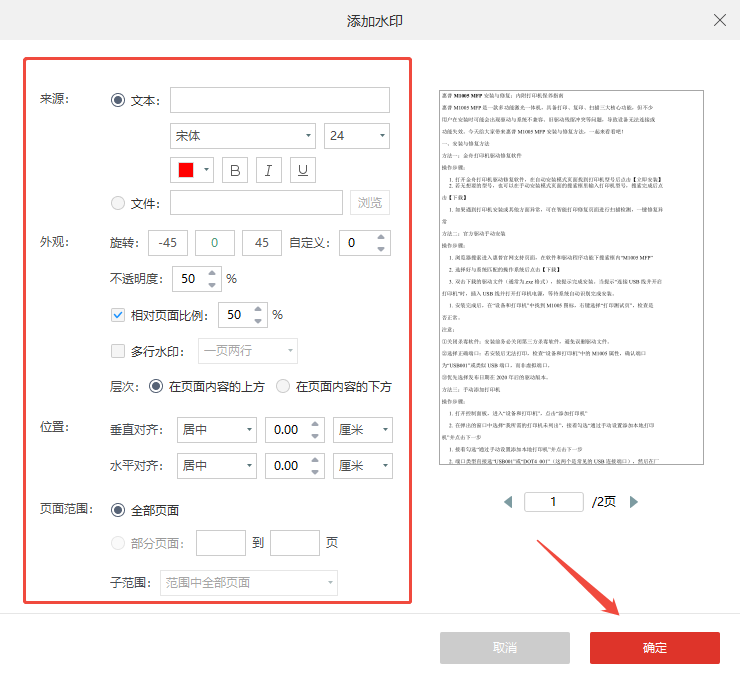The image size is (740, 683).
Task: Click the watermark 文本 input field
Action: [x=280, y=100]
